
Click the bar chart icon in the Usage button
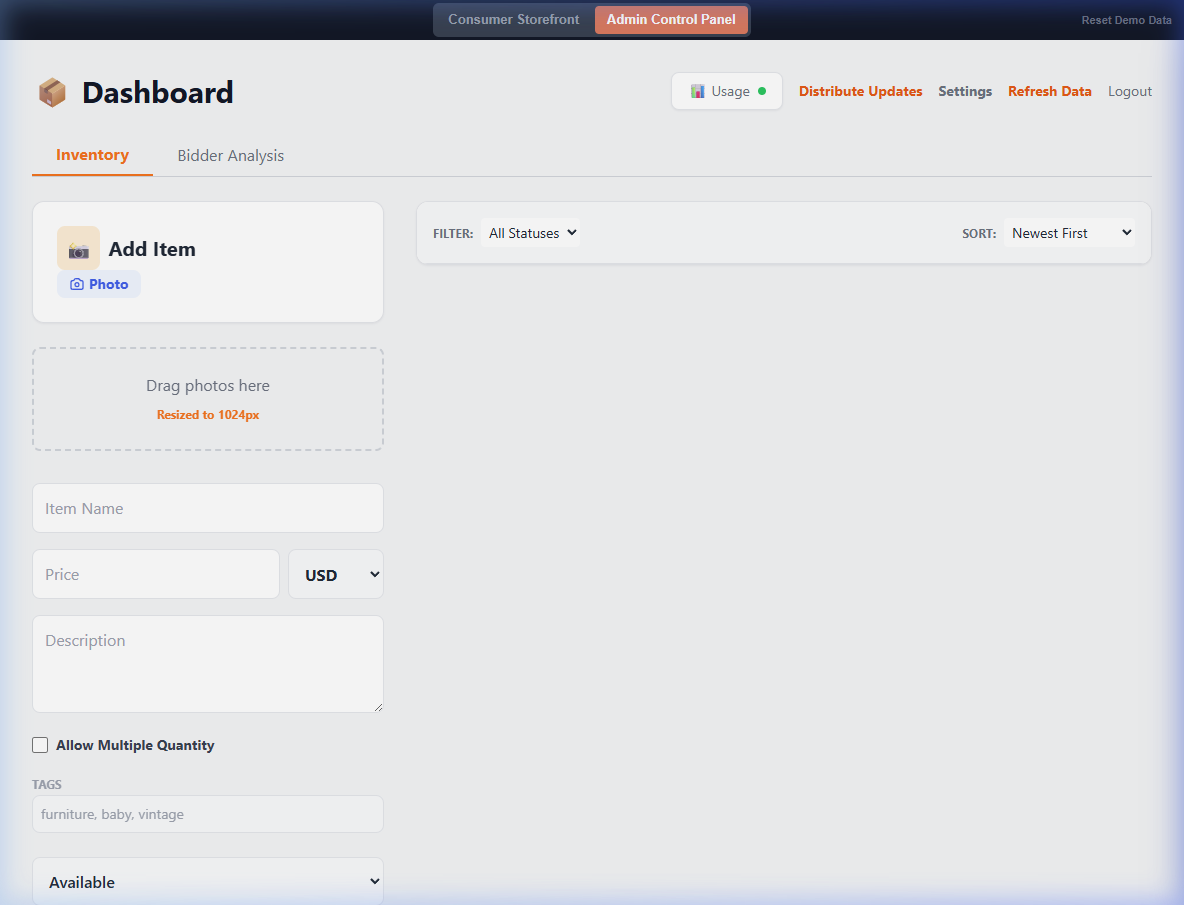pos(698,90)
